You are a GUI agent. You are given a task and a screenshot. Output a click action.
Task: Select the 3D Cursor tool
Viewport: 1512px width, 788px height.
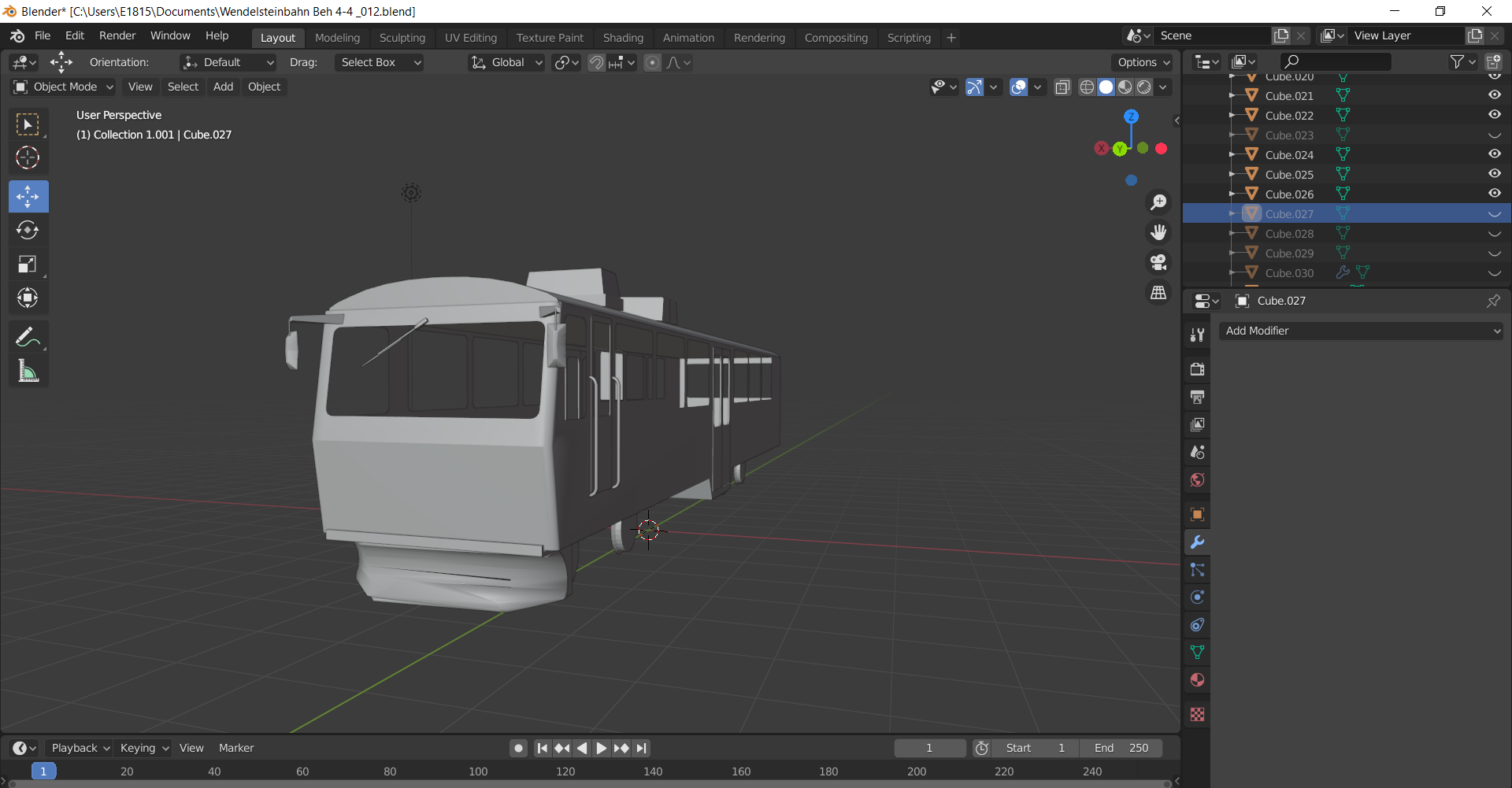click(x=28, y=157)
